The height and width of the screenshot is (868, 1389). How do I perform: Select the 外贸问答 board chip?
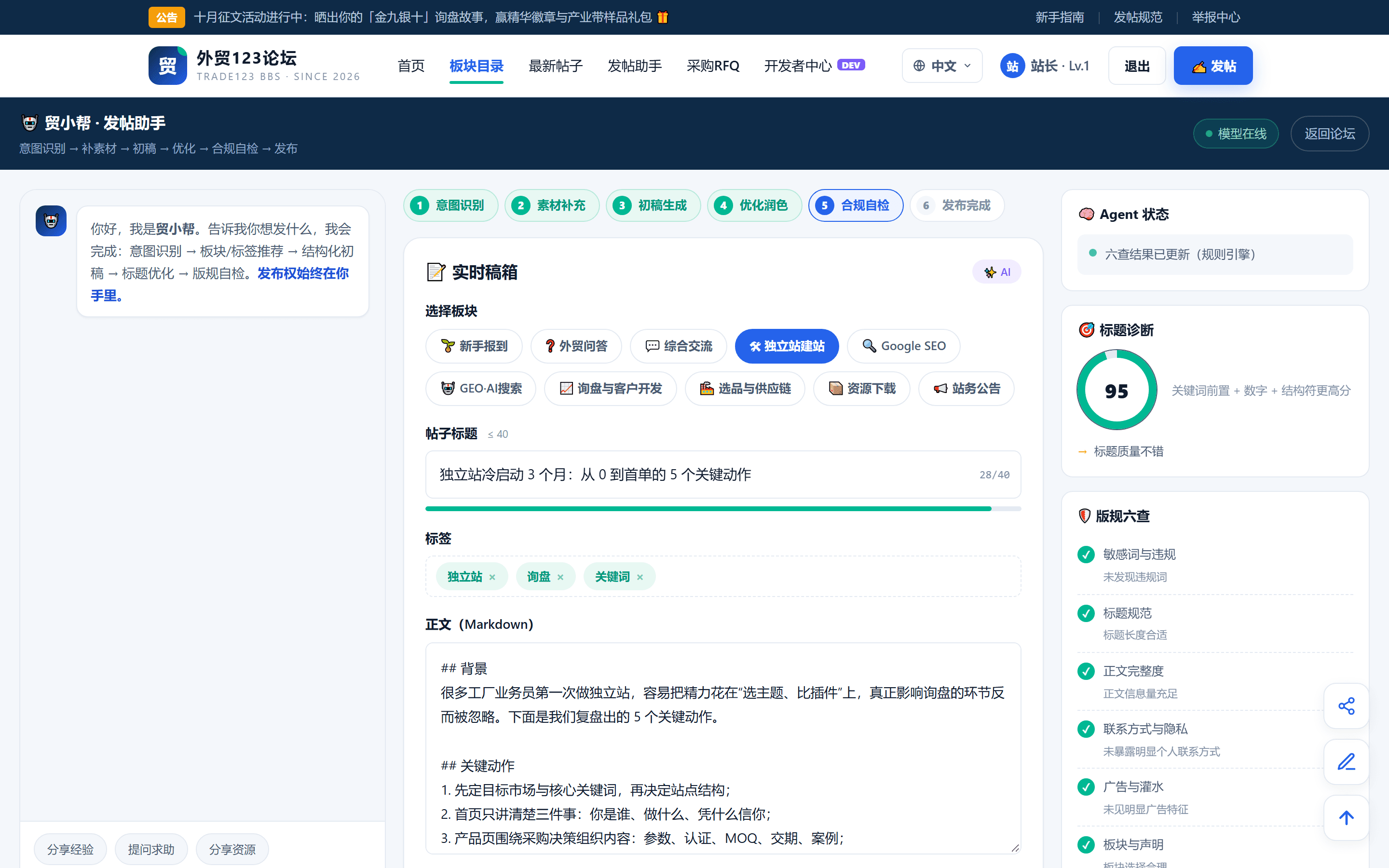point(576,346)
